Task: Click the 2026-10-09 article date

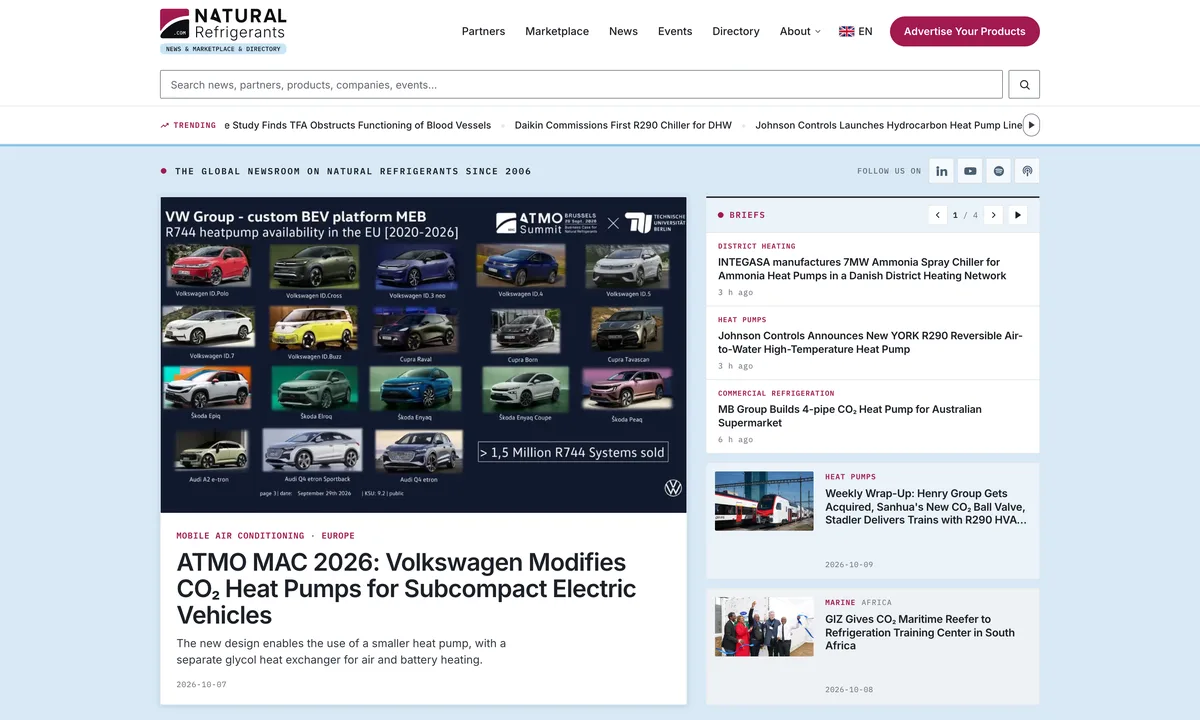Action: click(x=849, y=565)
